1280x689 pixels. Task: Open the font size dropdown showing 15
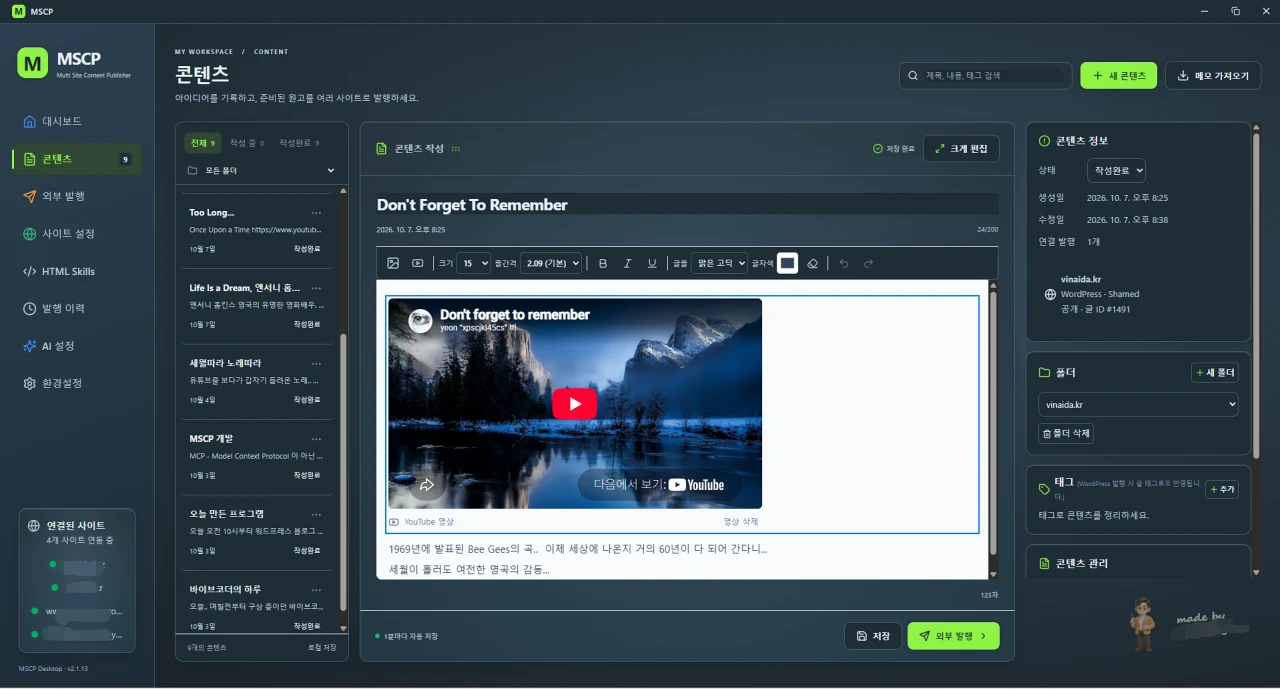pyautogui.click(x=473, y=263)
